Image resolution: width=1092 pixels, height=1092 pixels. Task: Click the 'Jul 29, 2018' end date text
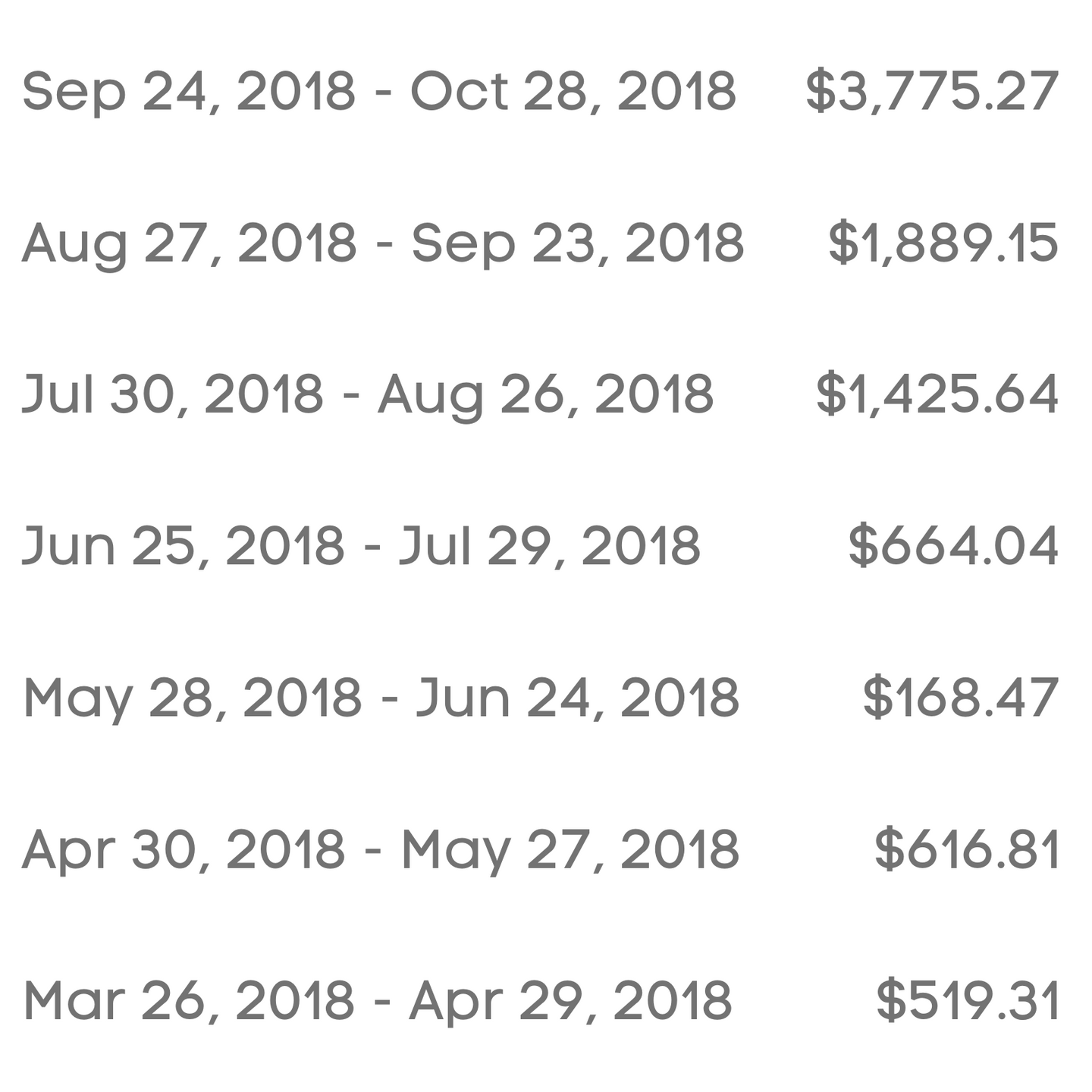pyautogui.click(x=550, y=546)
